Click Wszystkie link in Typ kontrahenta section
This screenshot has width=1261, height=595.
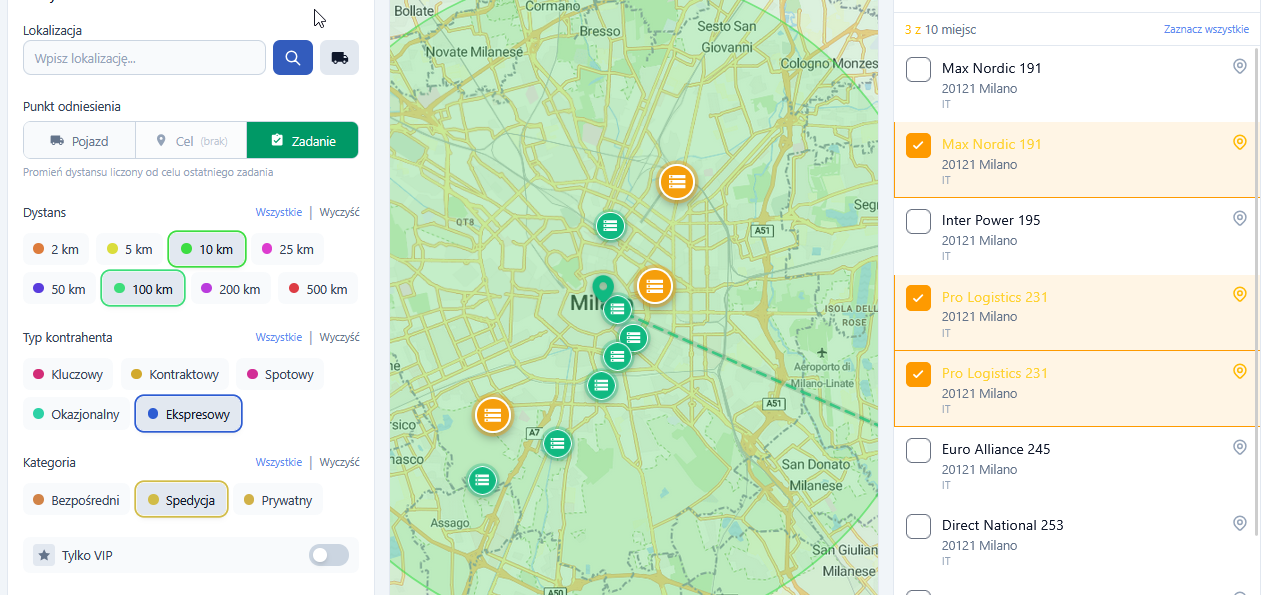(x=279, y=337)
